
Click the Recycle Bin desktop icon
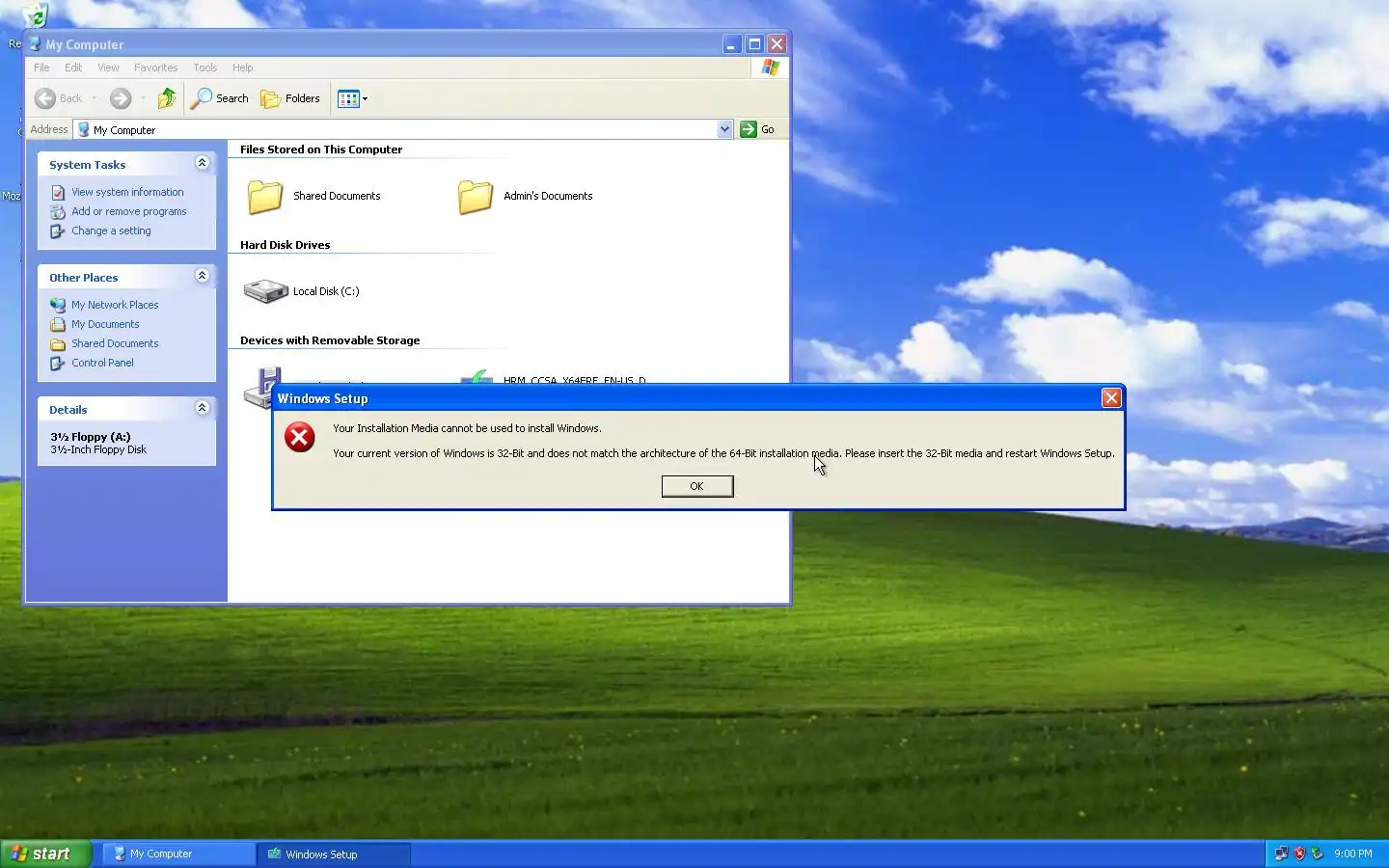click(35, 14)
